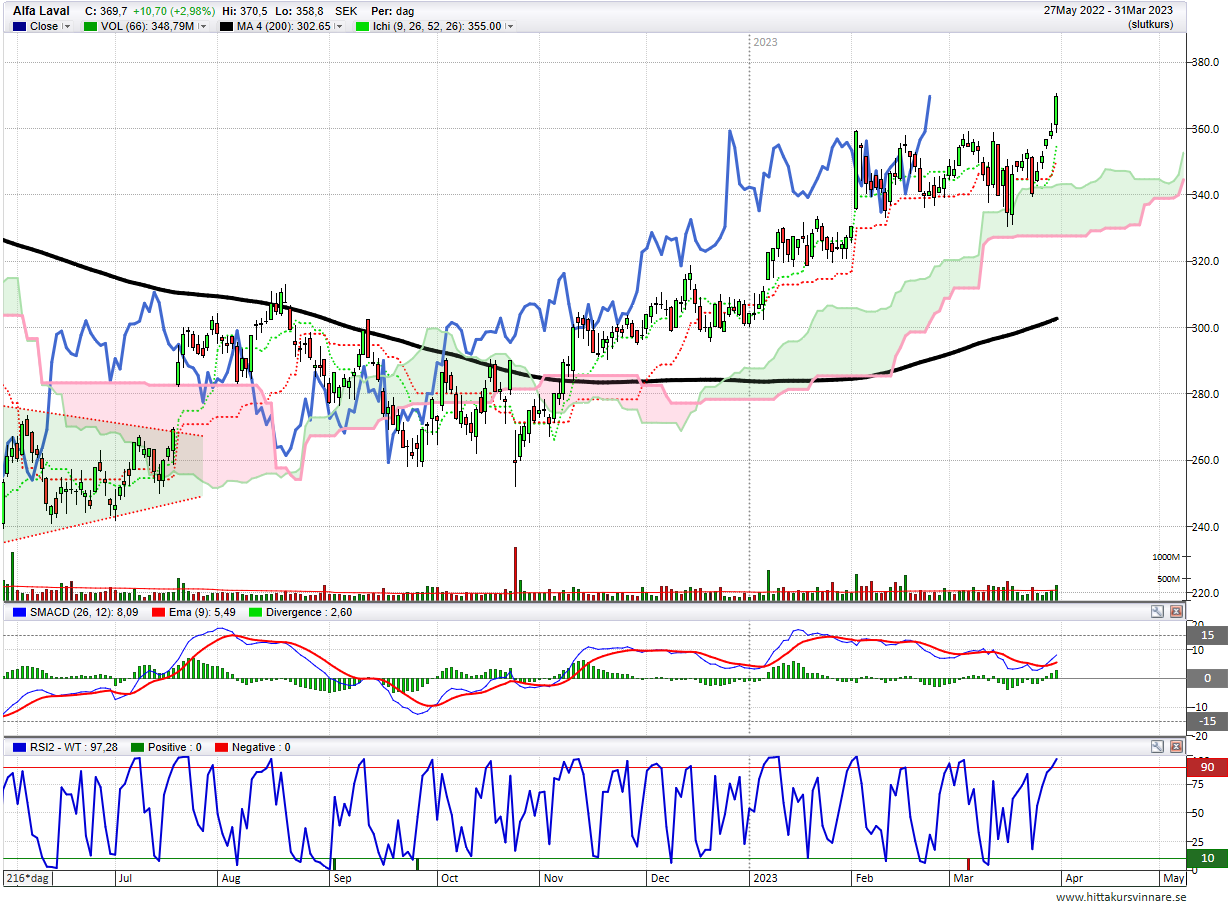
Task: Click the Jul month axis label
Action: pos(126,878)
